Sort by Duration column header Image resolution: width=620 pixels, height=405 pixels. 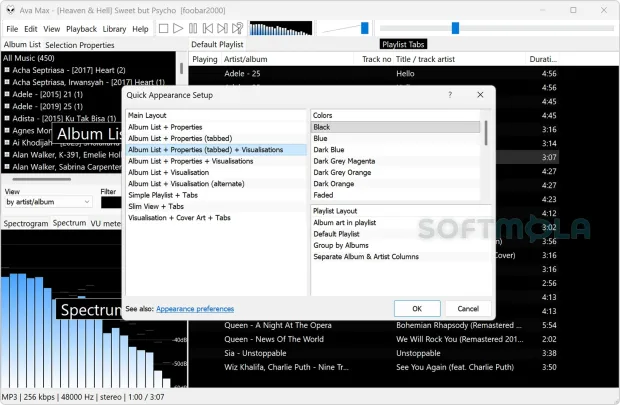(x=543, y=59)
